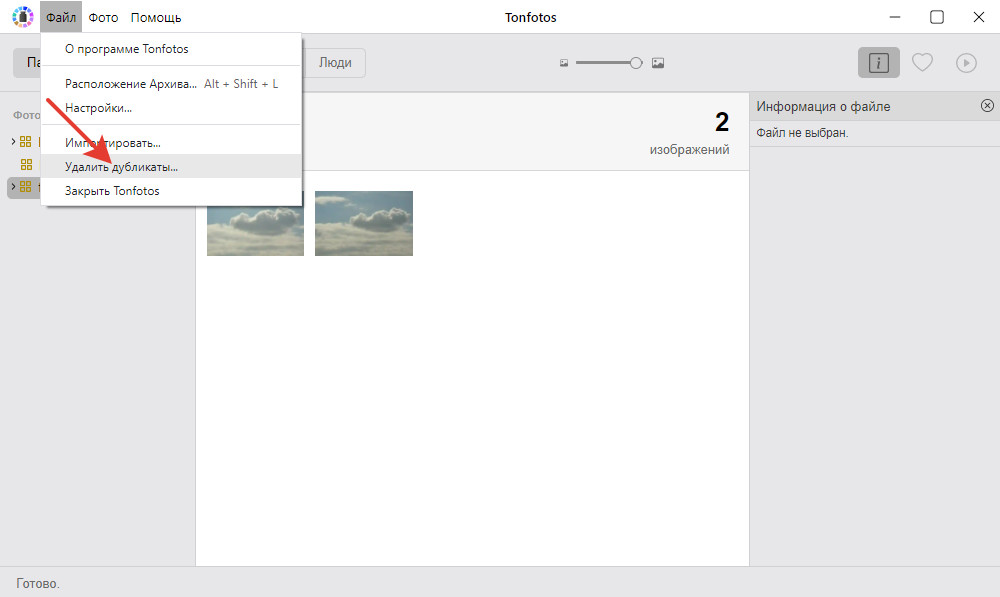Select the highlighted third folder icon

[26, 186]
